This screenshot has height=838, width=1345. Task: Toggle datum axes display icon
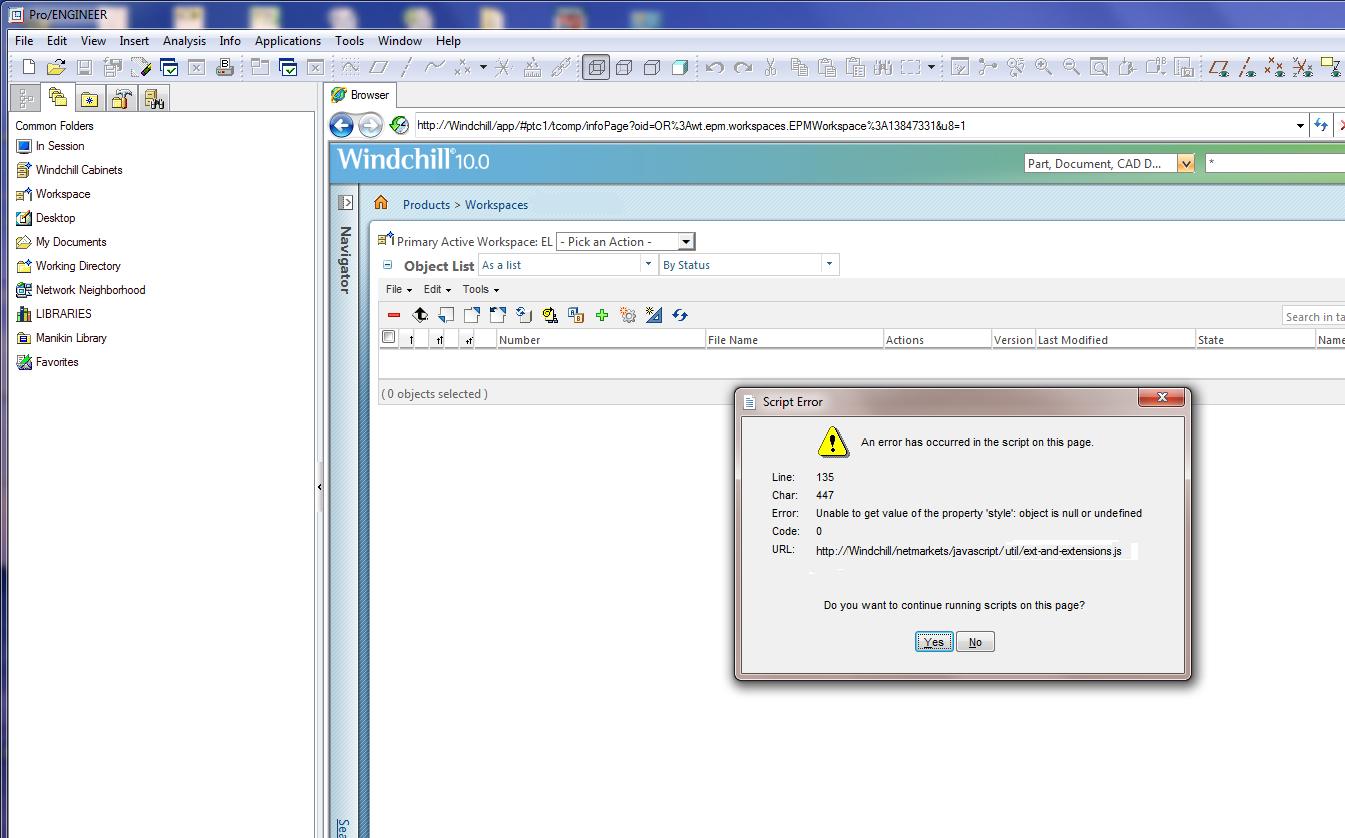(1247, 67)
